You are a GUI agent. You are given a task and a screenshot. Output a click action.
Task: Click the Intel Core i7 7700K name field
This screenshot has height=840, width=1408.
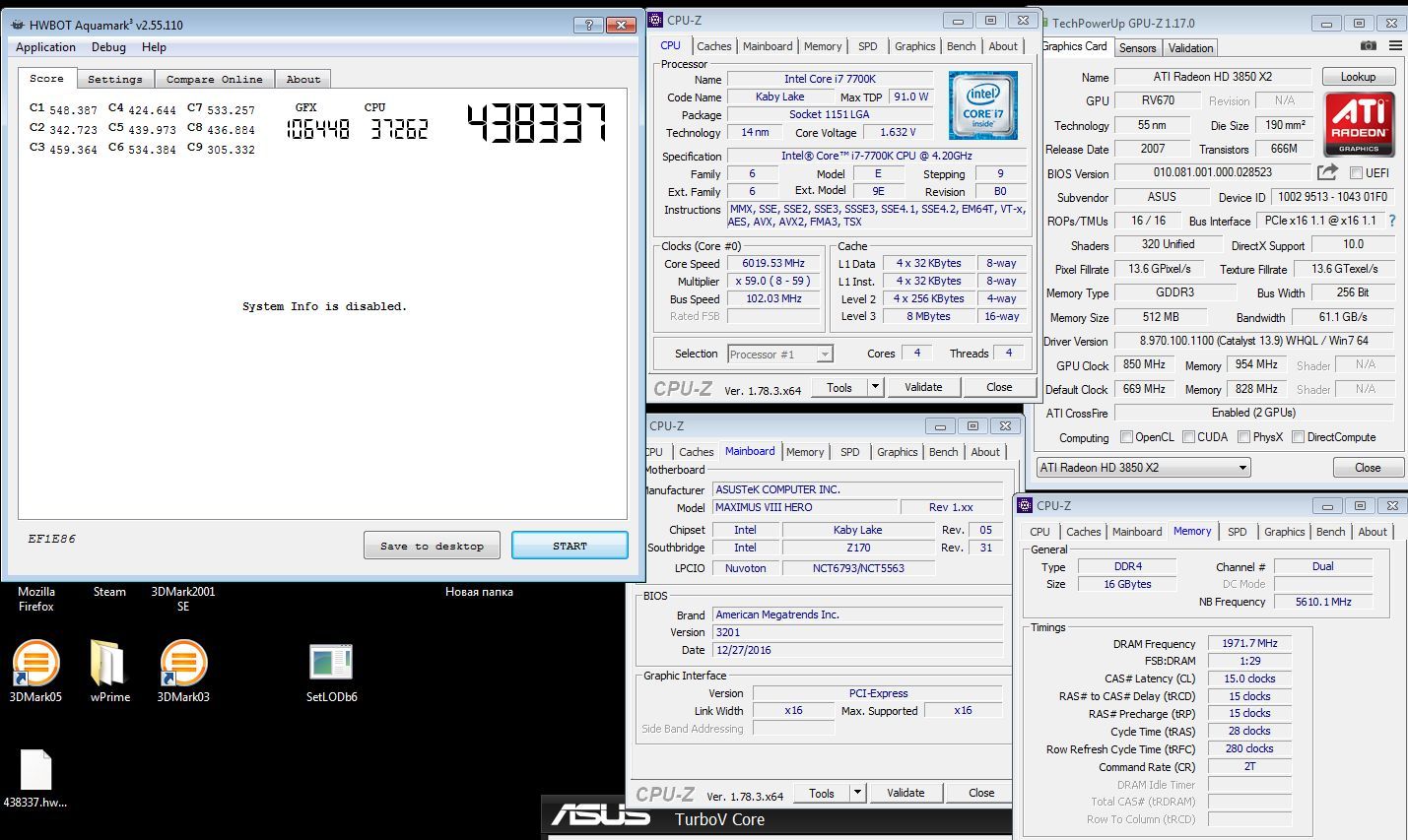(x=830, y=79)
